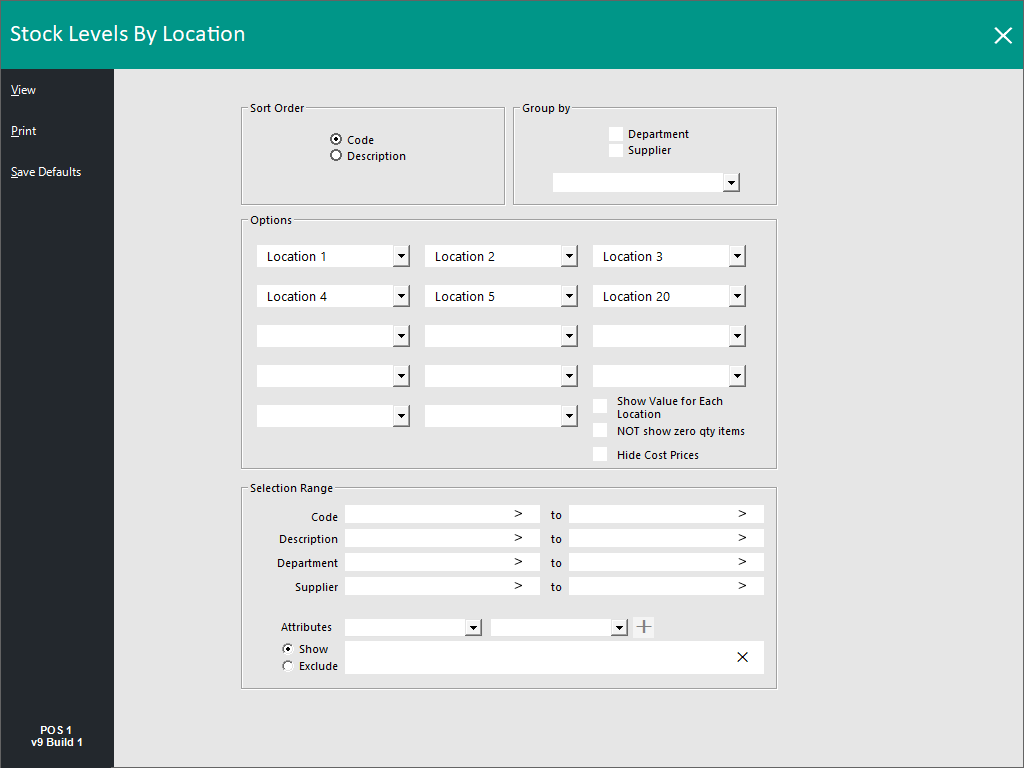Click lookup arrow in Code from field
1024x768 pixels.
pos(519,514)
